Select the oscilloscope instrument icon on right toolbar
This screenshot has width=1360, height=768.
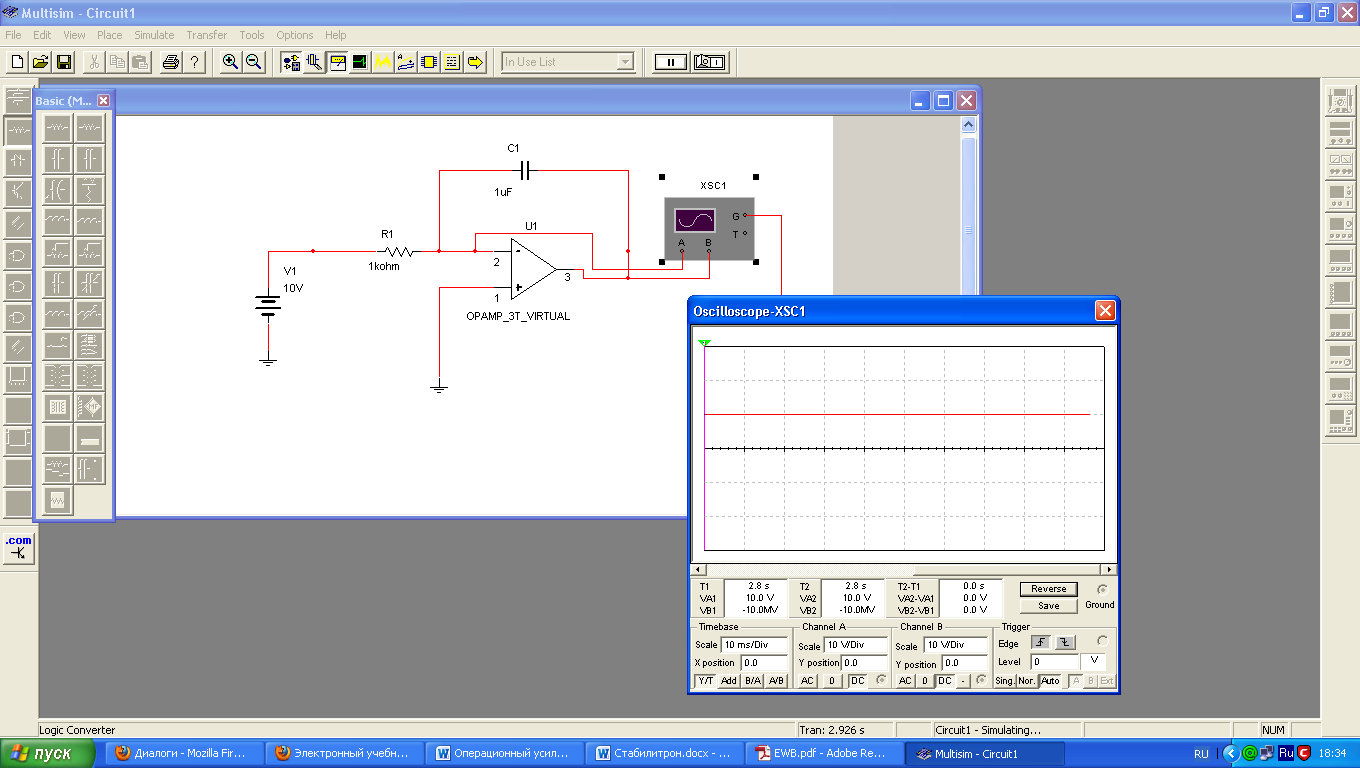(x=1340, y=196)
